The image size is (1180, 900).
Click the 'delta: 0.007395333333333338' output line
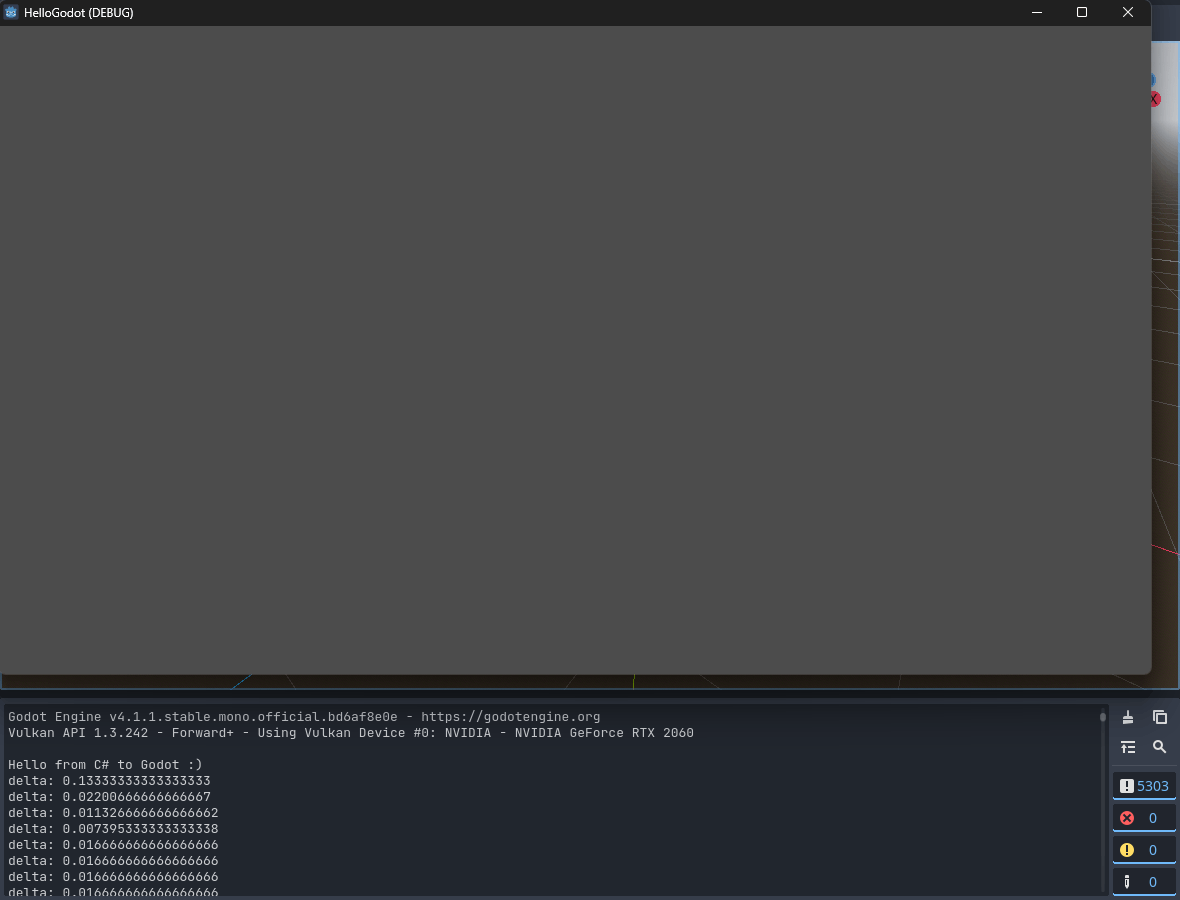pos(113,829)
